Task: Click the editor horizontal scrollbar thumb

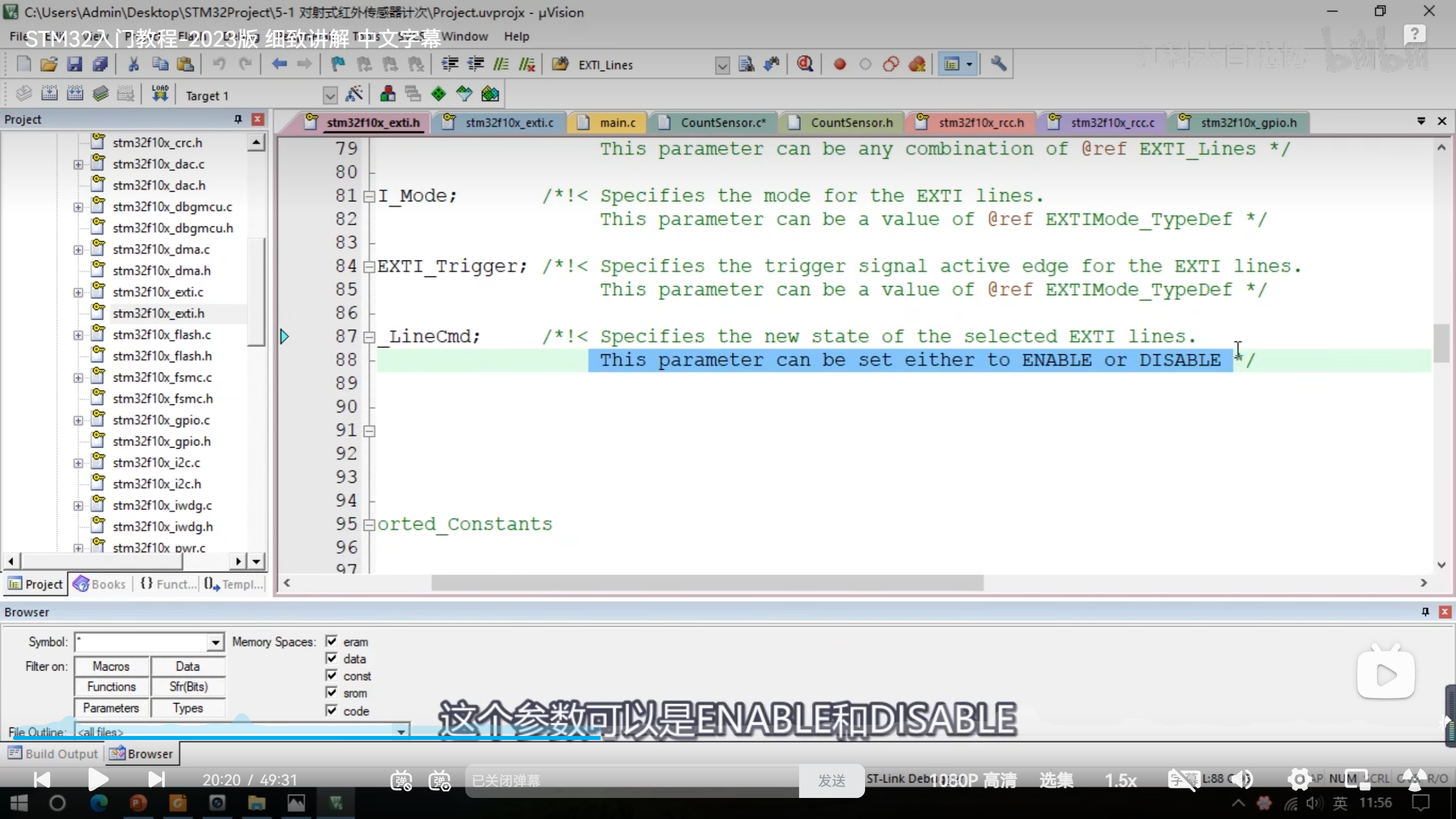Action: click(707, 583)
